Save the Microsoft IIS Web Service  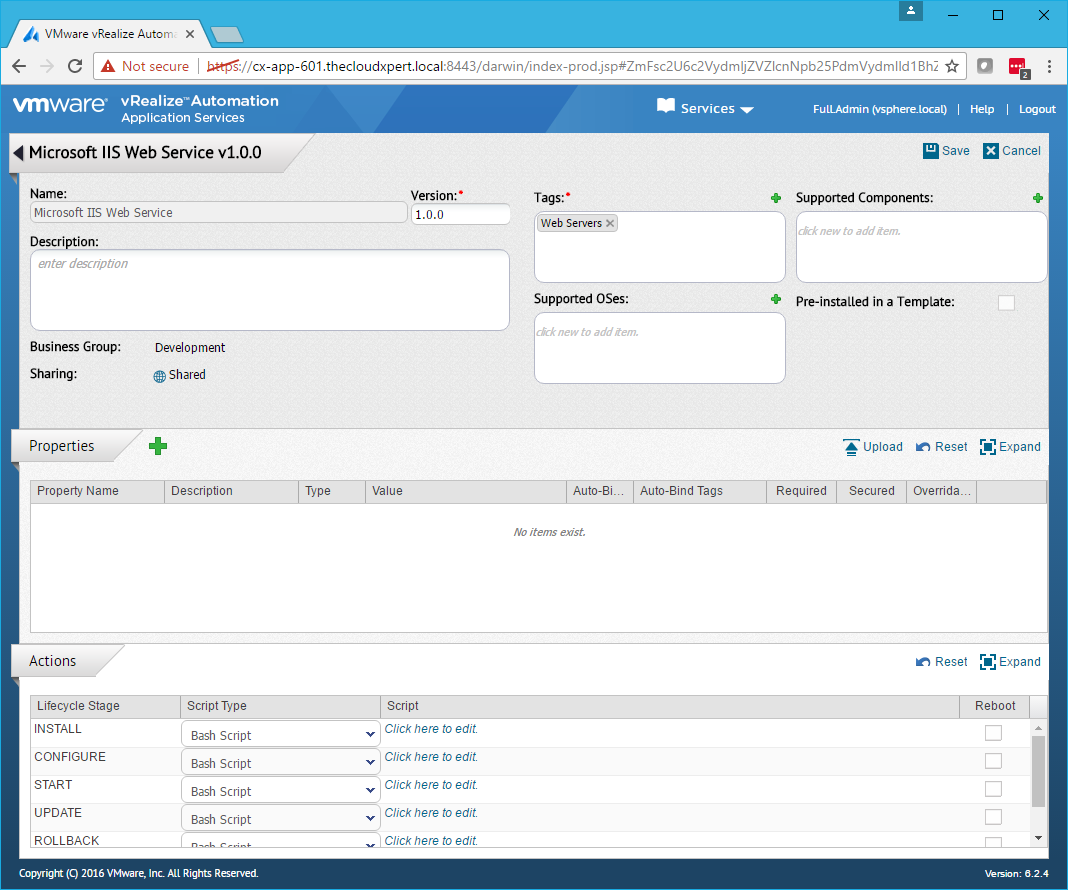click(946, 151)
